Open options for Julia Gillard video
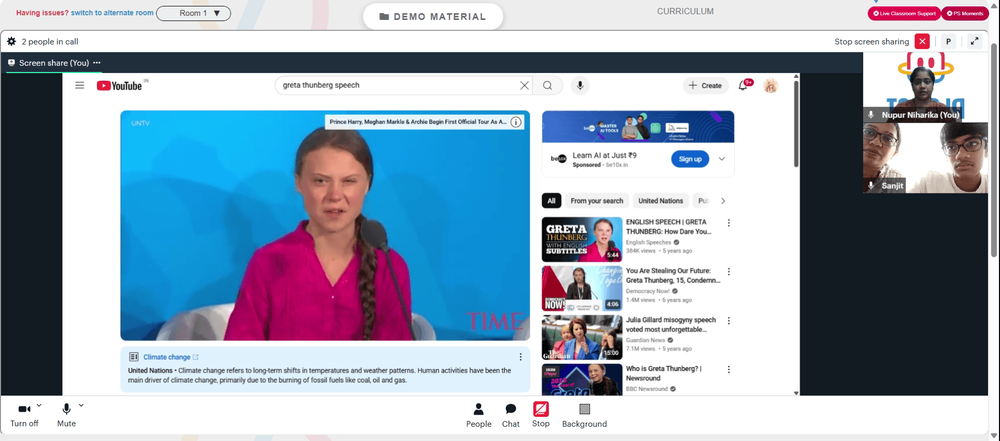The height and width of the screenshot is (441, 1000). (729, 320)
